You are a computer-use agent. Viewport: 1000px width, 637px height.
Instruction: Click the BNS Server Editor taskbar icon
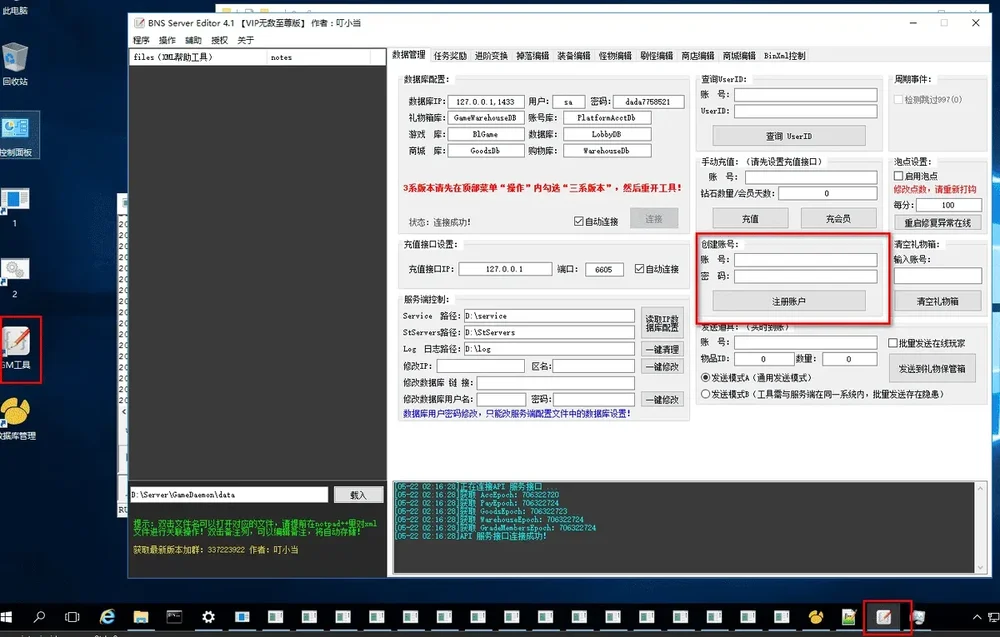[883, 617]
